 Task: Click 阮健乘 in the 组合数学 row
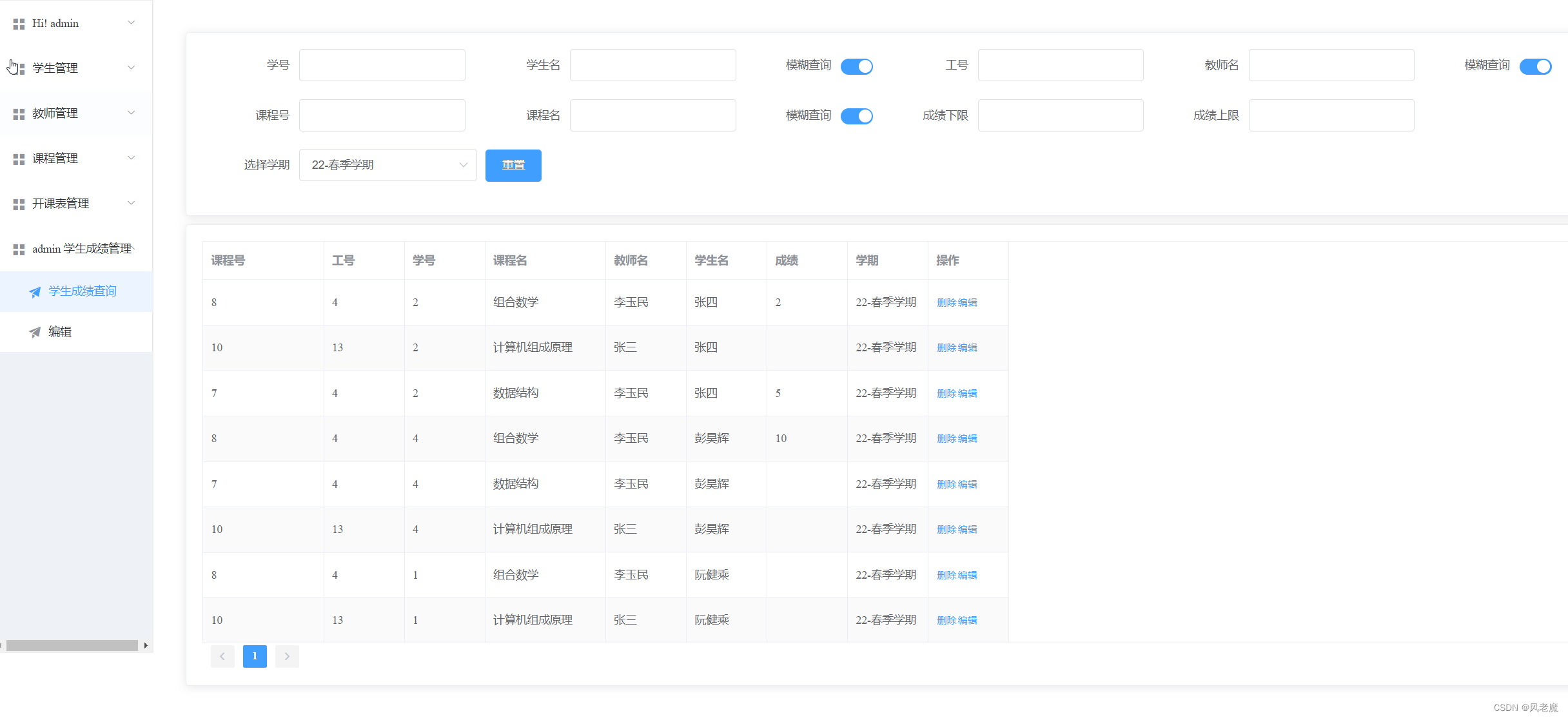pyautogui.click(x=712, y=575)
